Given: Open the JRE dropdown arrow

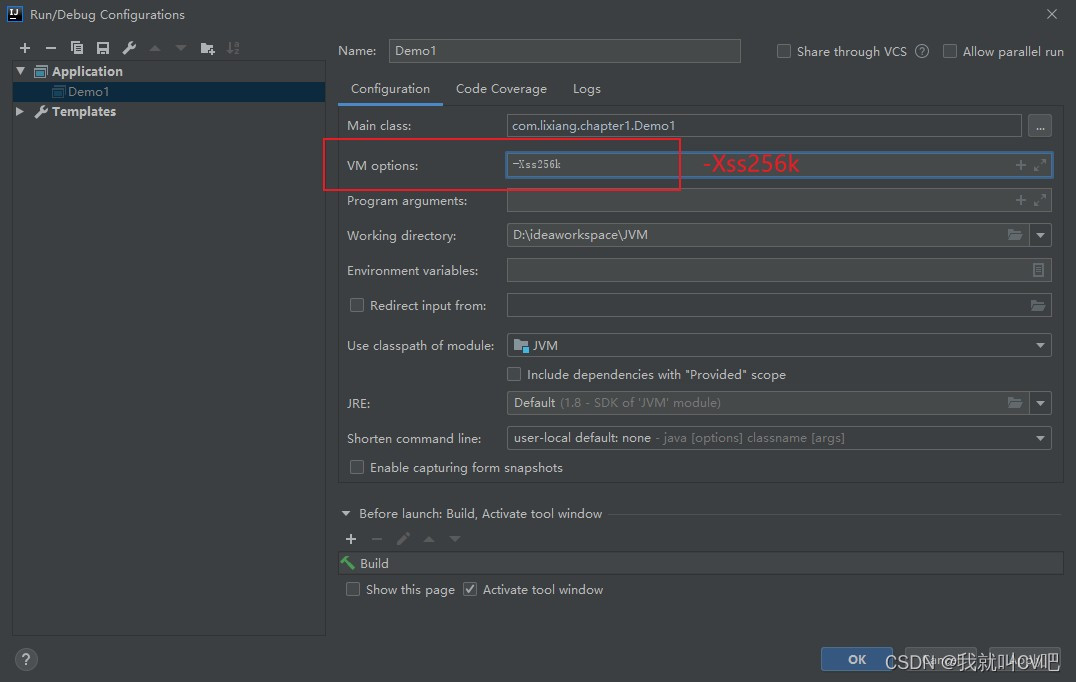Looking at the screenshot, I should pos(1040,403).
